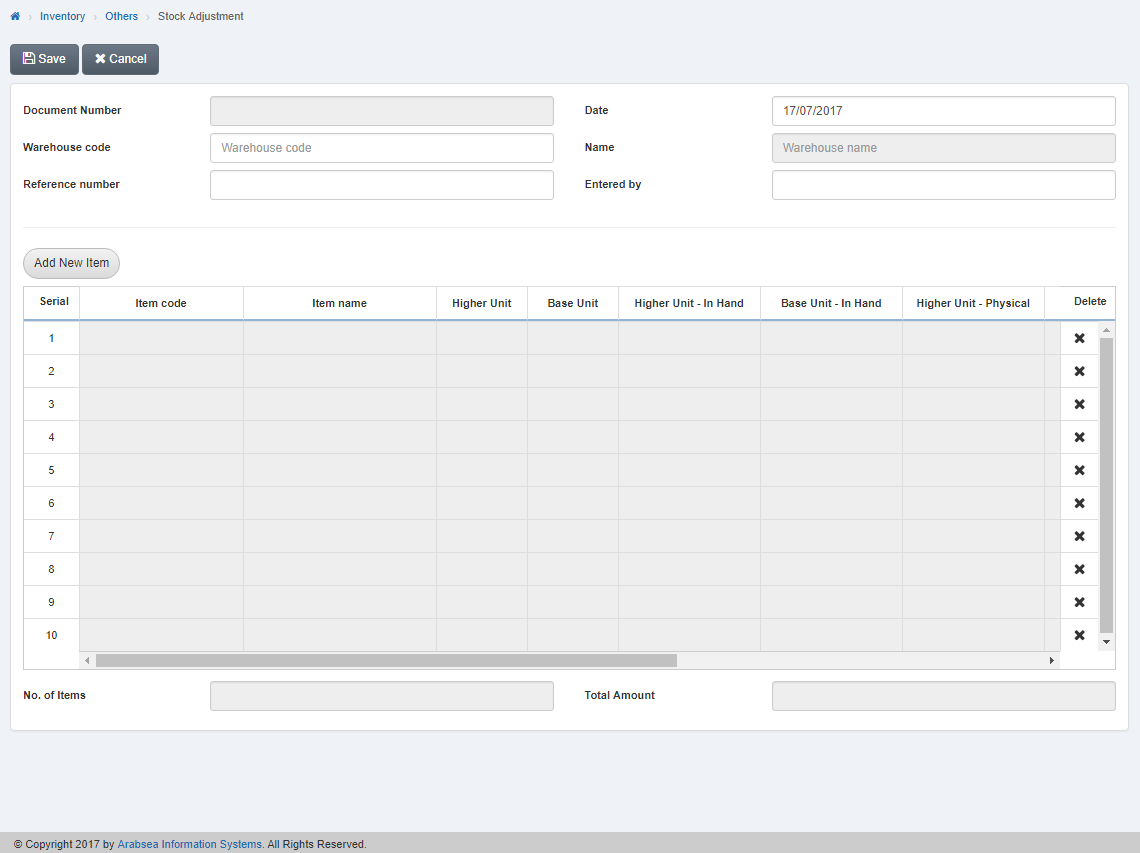Open the Inventory breadcrumb link
1140x853 pixels.
tap(62, 16)
